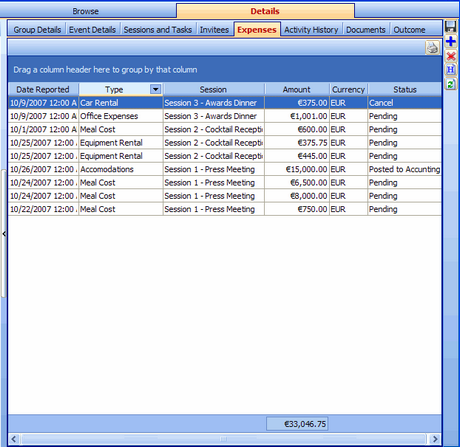Click the €1,001.00 amount cell
The width and height of the screenshot is (460, 447).
(x=297, y=116)
